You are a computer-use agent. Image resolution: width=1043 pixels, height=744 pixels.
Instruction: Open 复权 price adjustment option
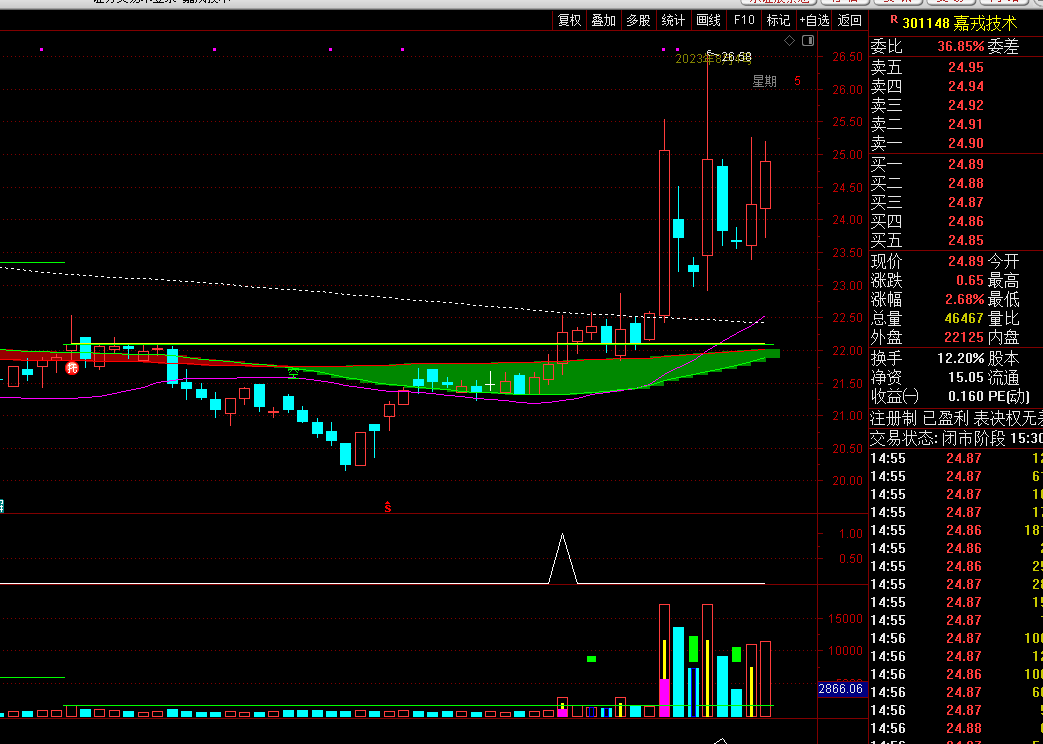569,21
